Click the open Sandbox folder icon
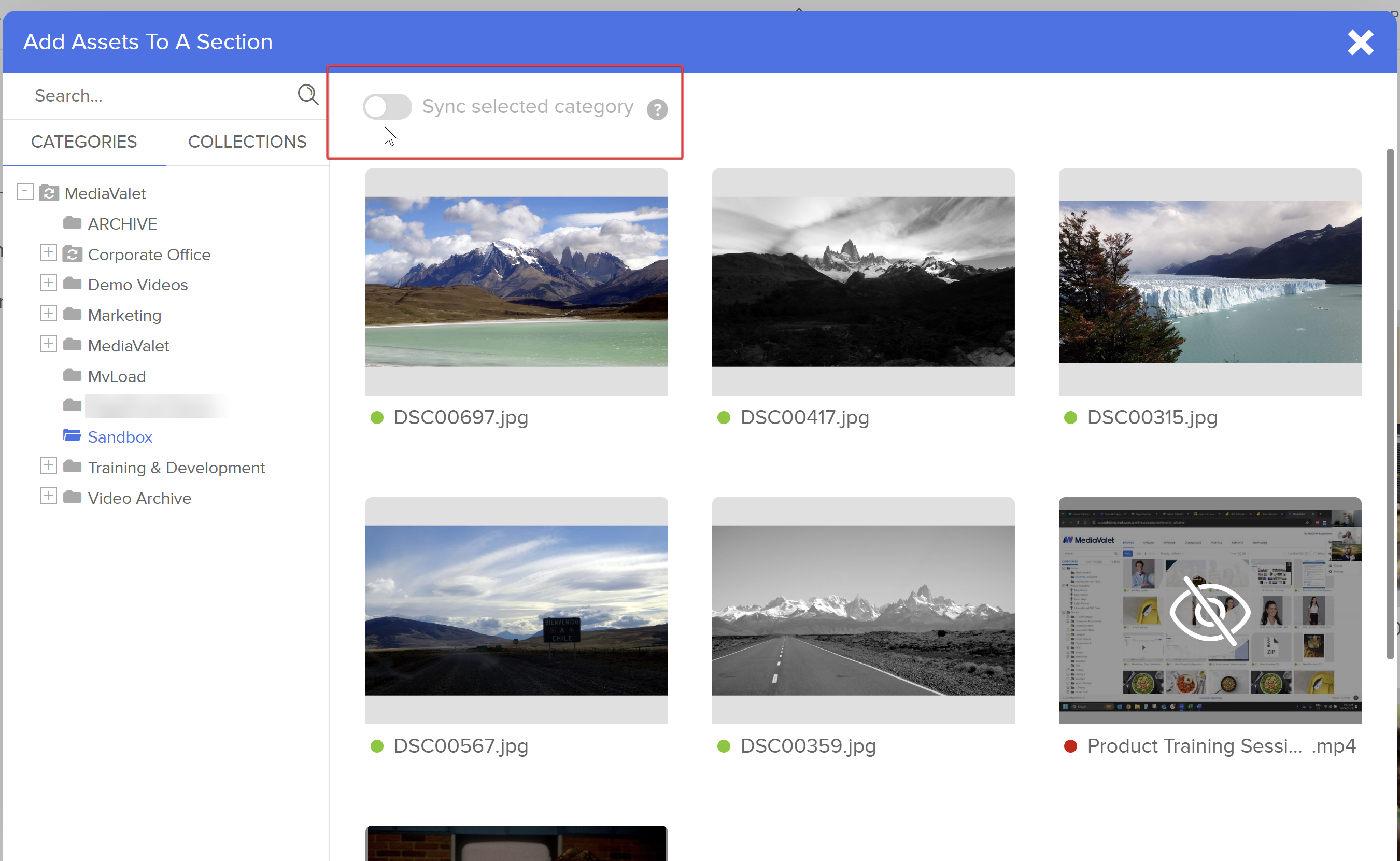Screen dimensions: 1400x861 click(72, 435)
